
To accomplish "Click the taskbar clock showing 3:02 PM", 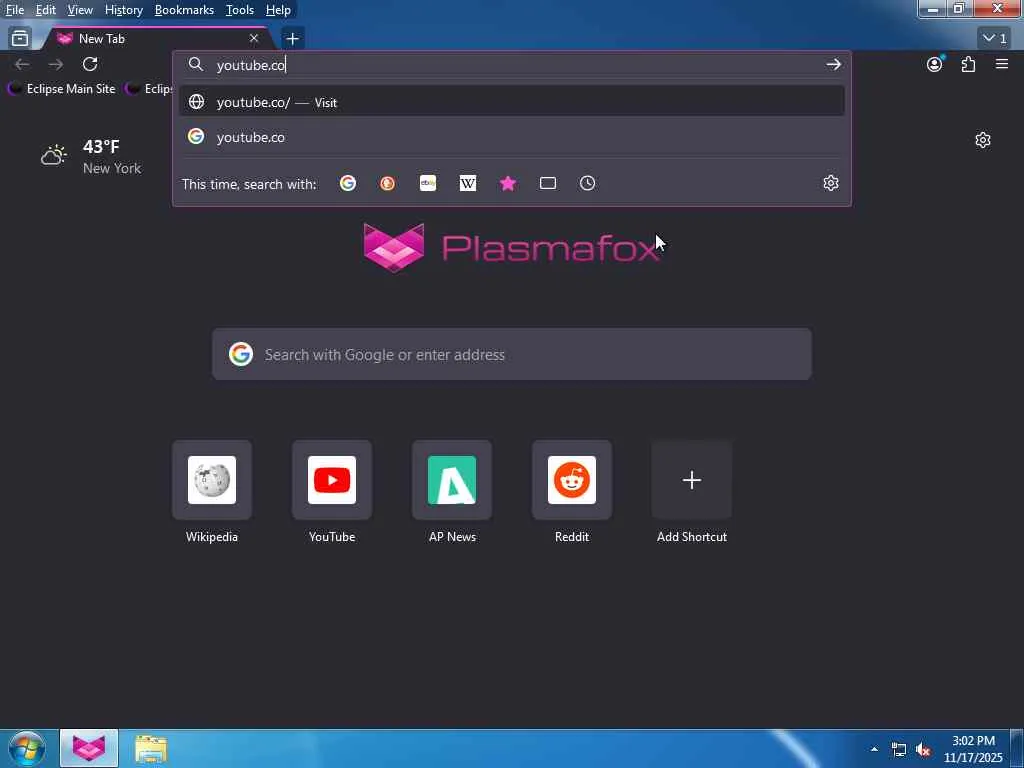I will pos(973,749).
